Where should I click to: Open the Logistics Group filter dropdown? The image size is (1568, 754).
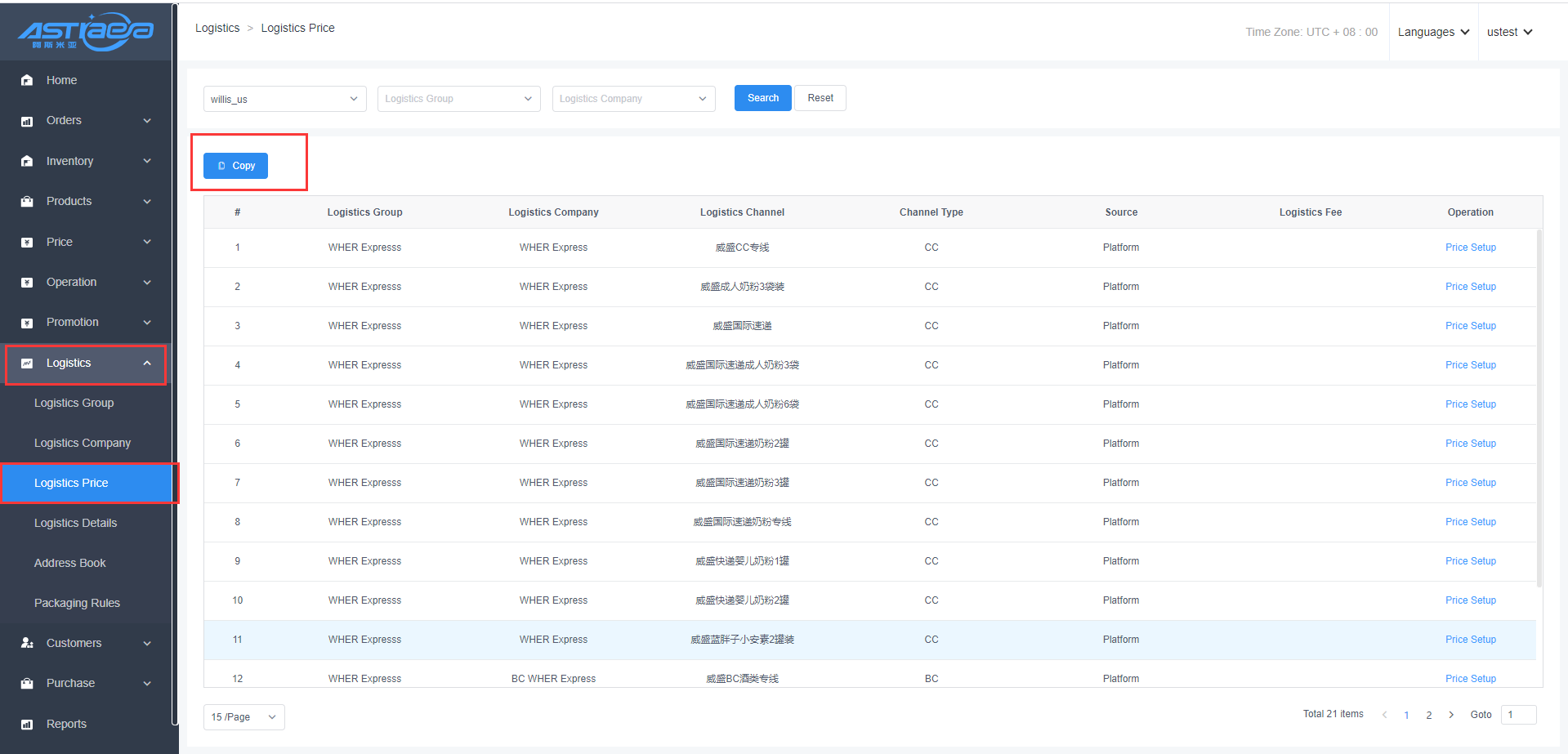point(458,99)
